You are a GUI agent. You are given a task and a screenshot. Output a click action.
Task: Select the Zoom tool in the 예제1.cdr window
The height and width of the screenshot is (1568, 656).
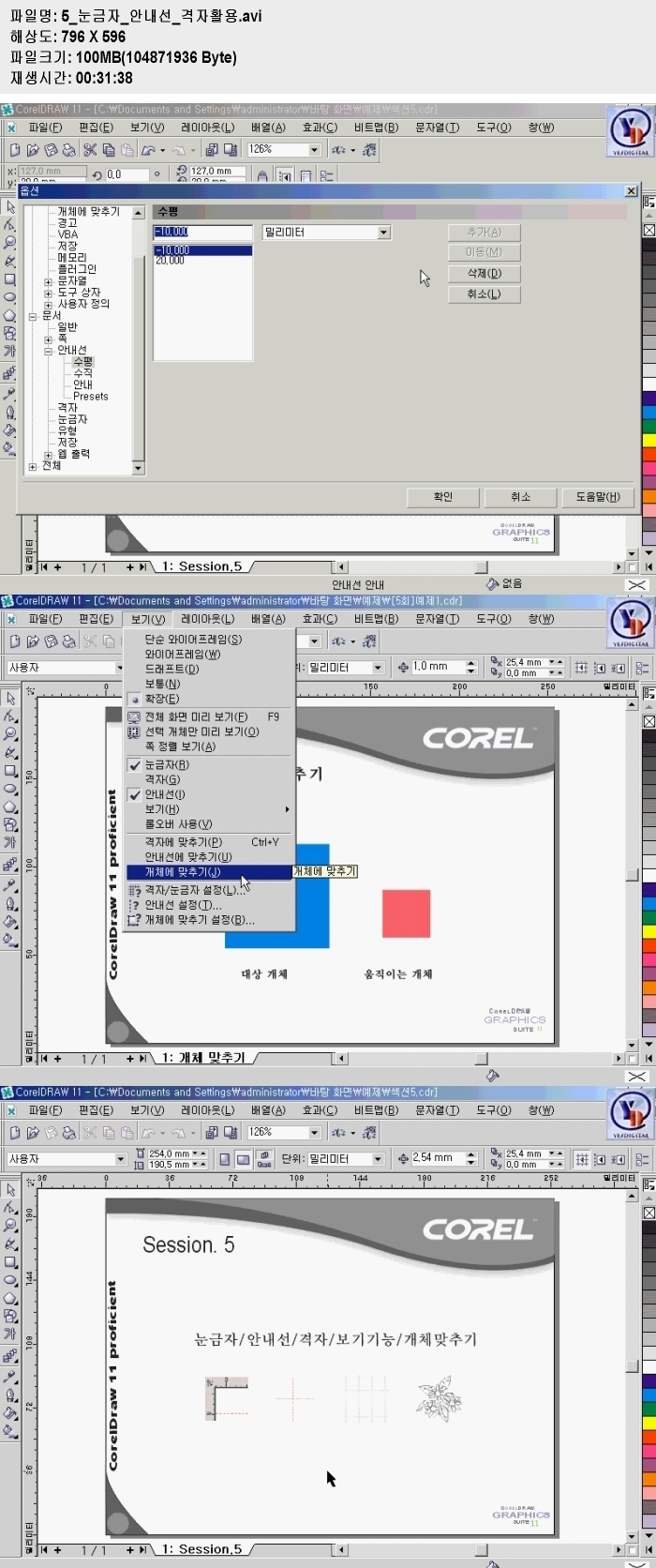tap(10, 734)
